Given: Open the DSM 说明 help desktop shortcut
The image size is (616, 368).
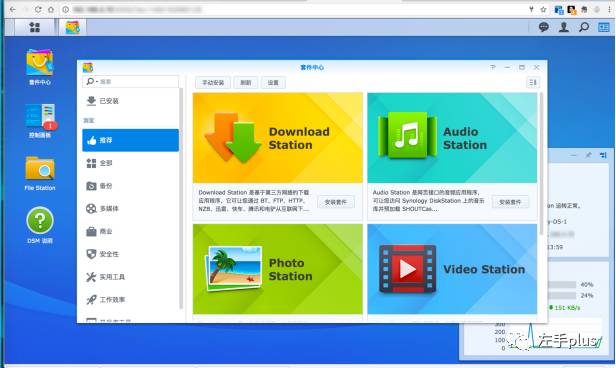Looking at the screenshot, I should pos(40,225).
